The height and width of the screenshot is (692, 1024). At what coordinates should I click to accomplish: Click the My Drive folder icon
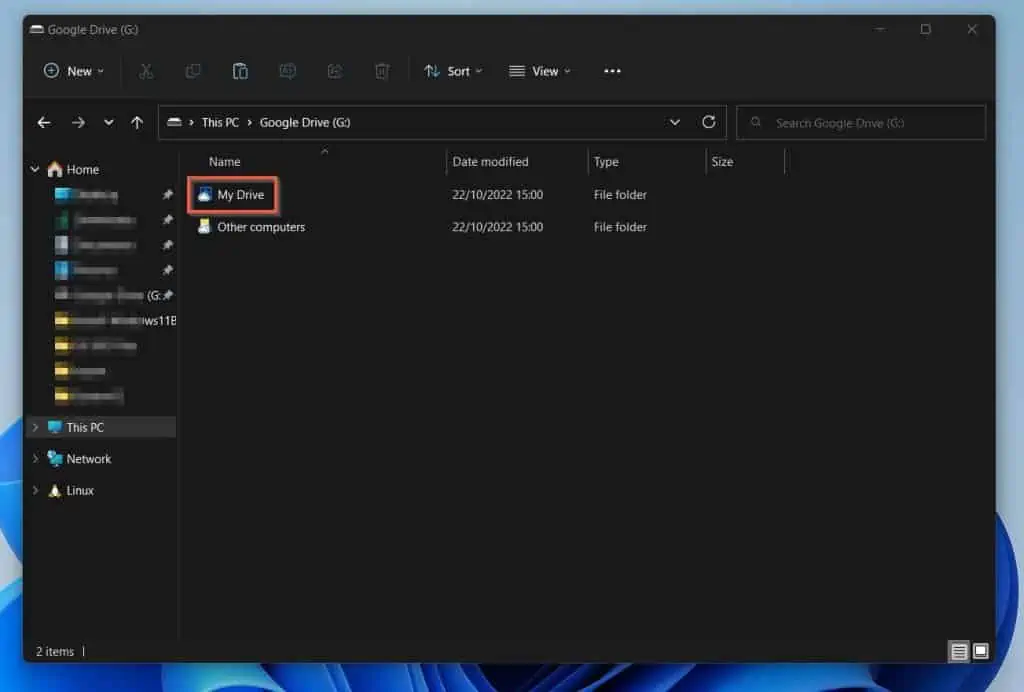pyautogui.click(x=204, y=194)
